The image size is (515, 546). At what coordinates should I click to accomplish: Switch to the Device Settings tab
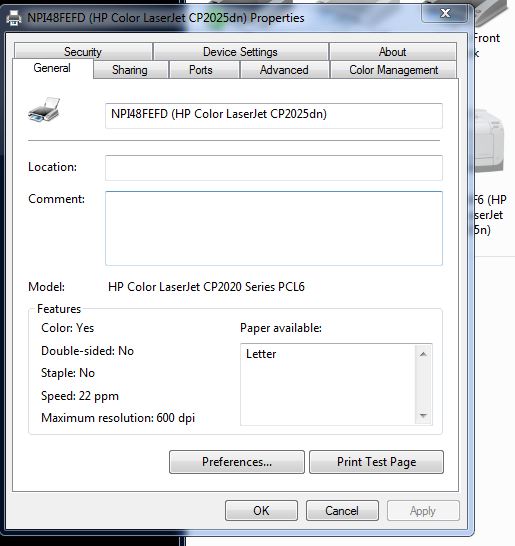240,52
